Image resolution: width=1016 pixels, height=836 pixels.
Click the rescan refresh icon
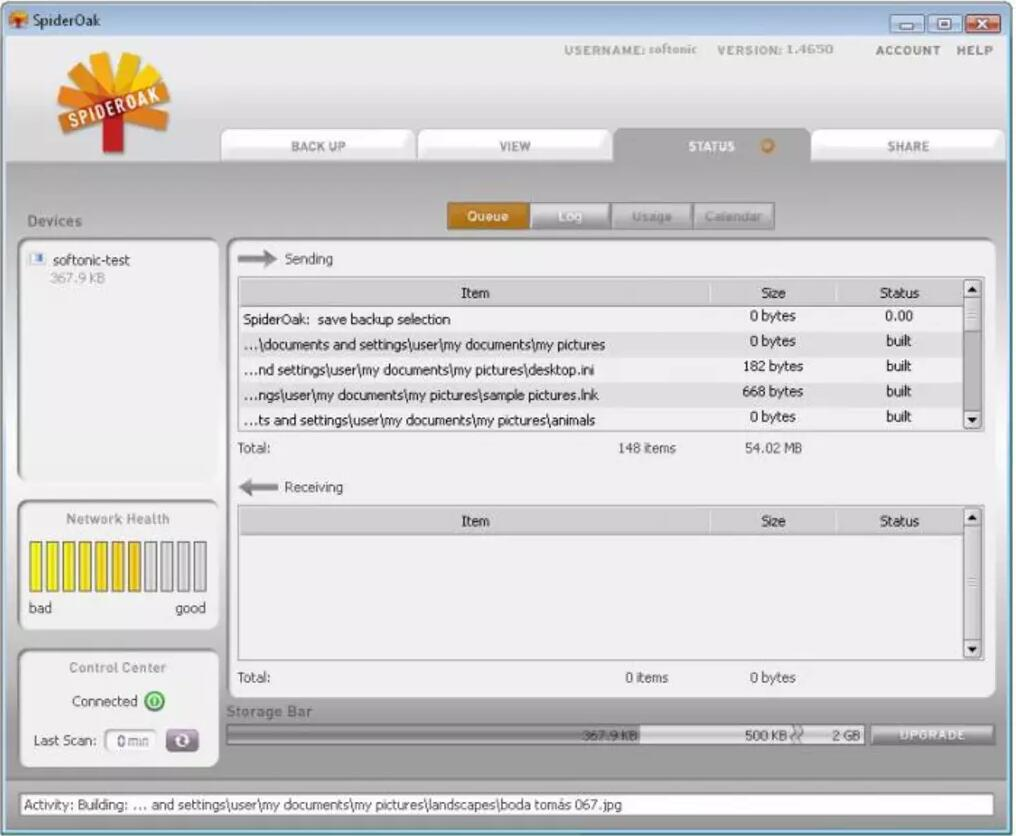[x=182, y=741]
